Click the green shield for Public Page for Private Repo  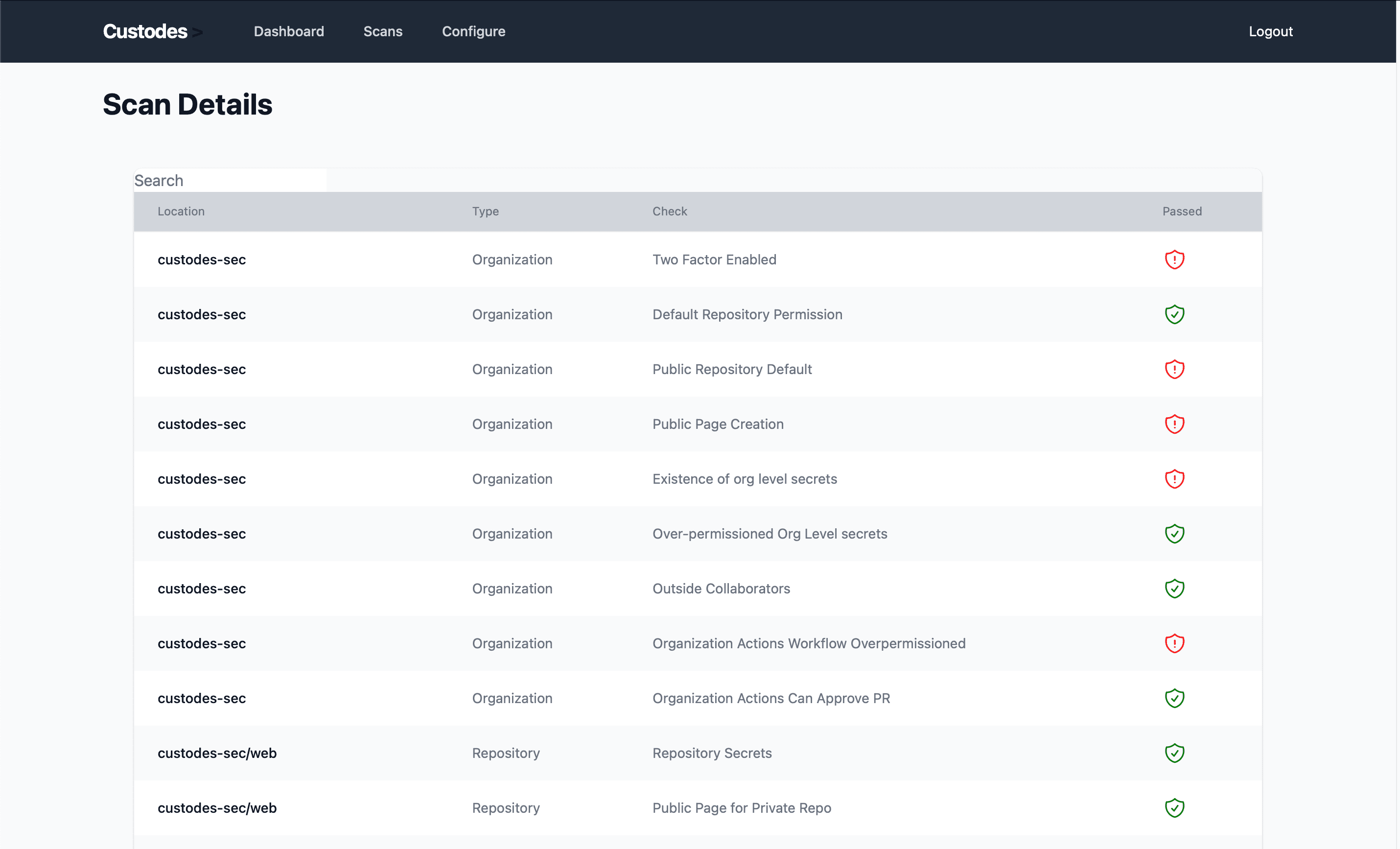(x=1174, y=807)
